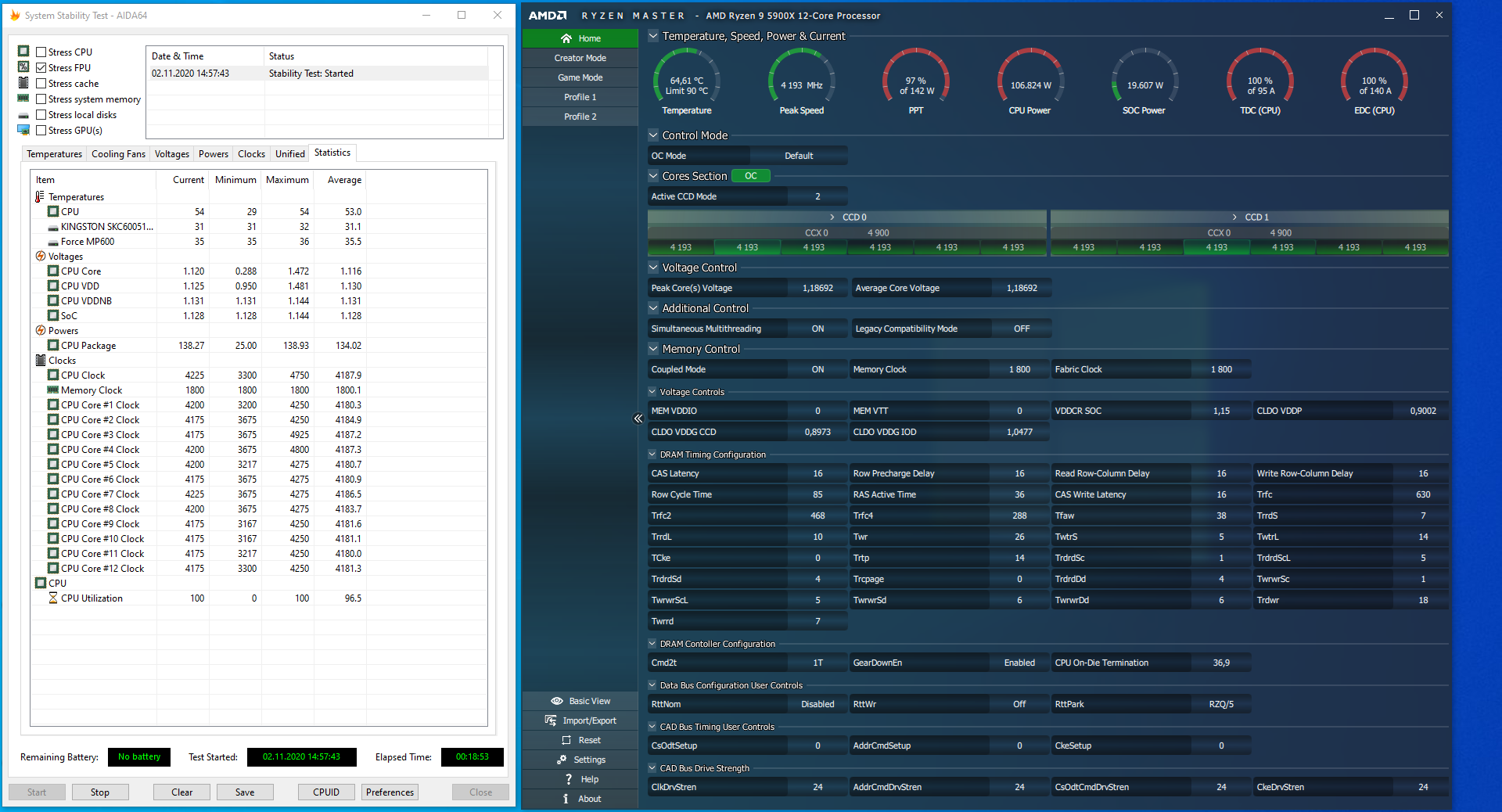Screen dimensions: 1502x812
Task: Click the AMD logo in Ryzen Master
Action: click(x=548, y=16)
